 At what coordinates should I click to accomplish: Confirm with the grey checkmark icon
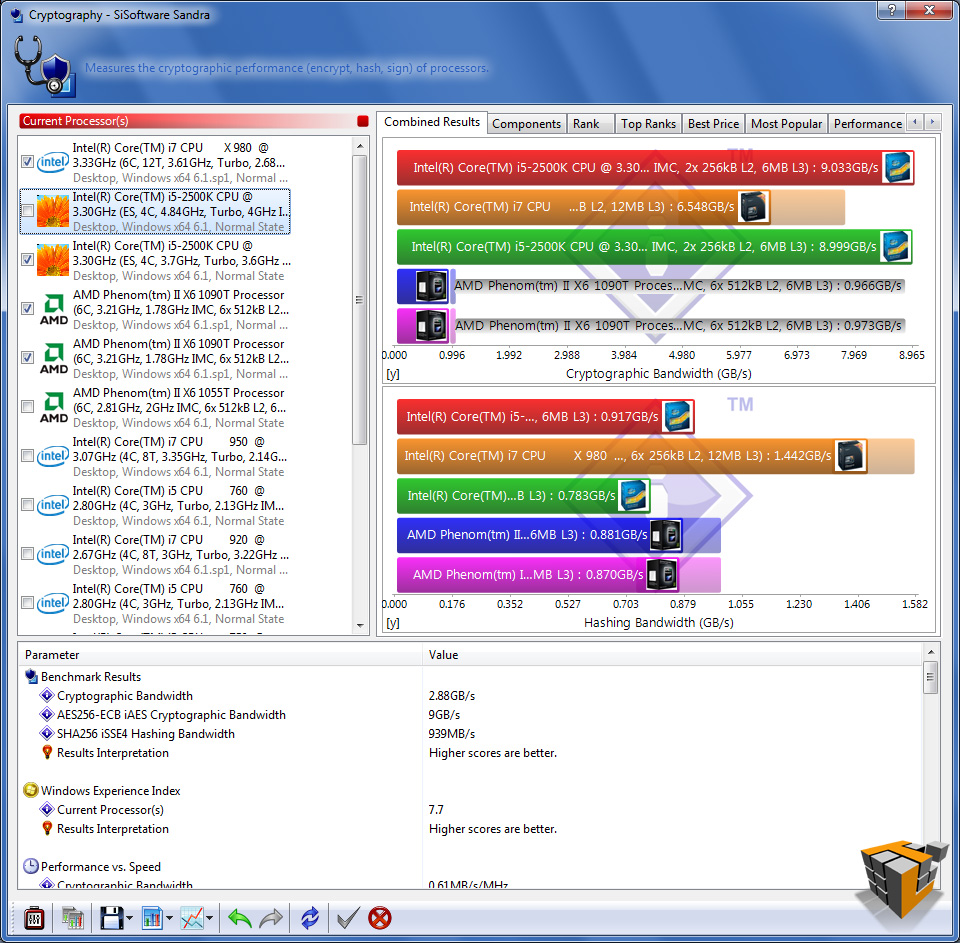tap(348, 918)
